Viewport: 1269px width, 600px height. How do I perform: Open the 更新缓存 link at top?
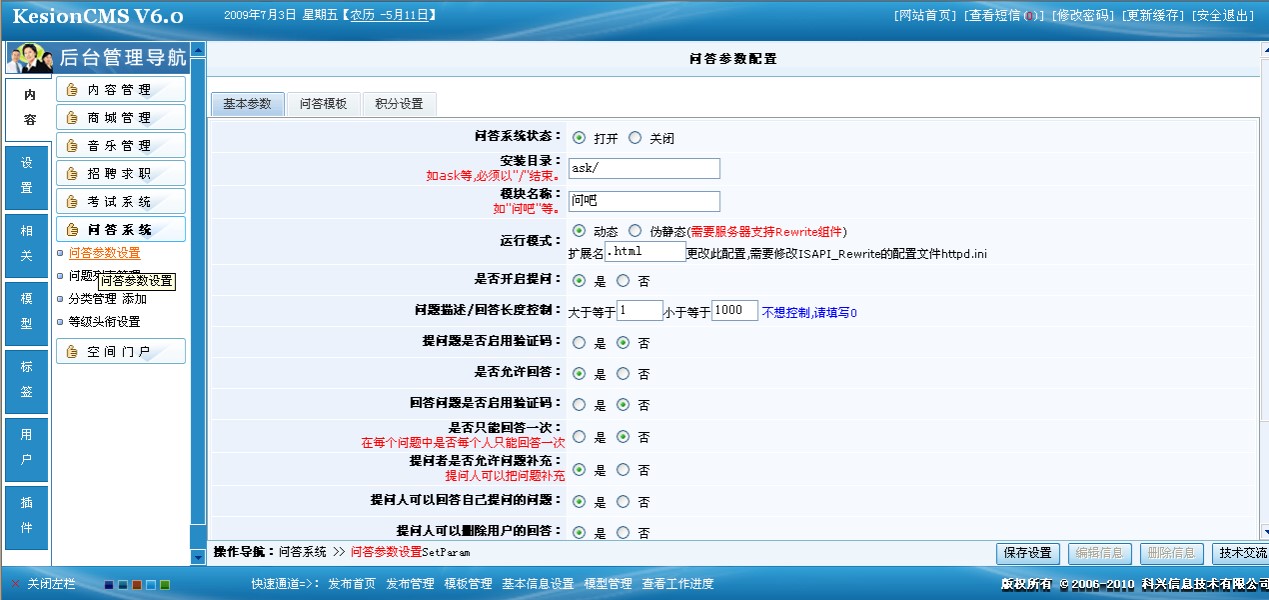coord(1150,15)
